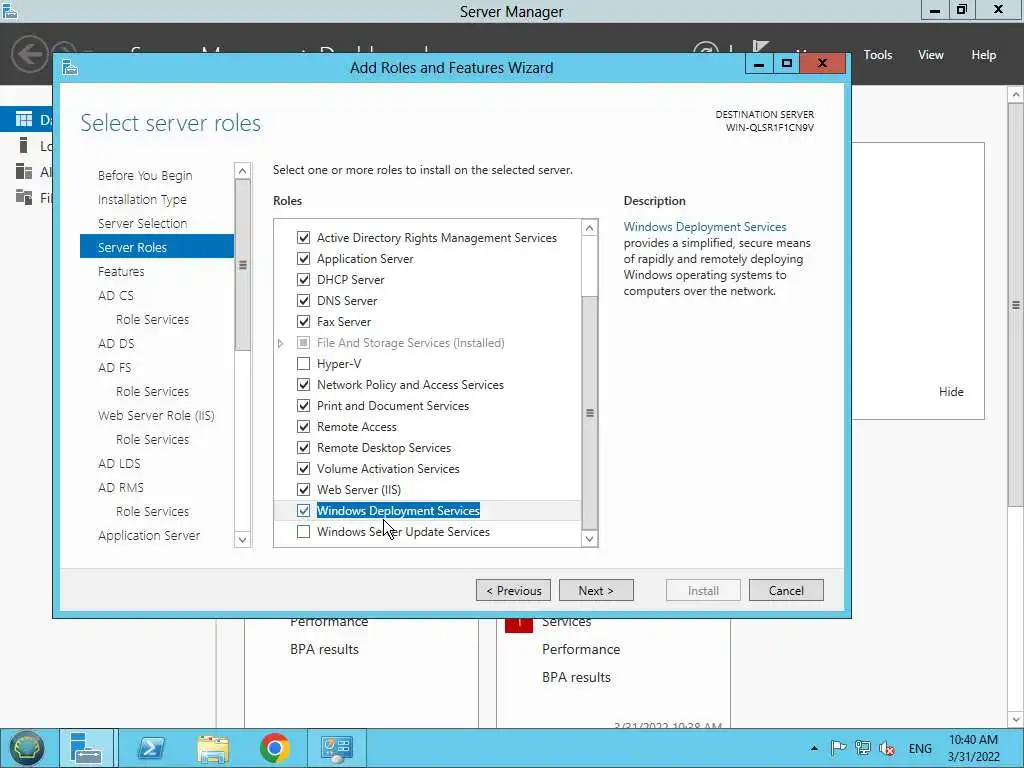The height and width of the screenshot is (768, 1024).
Task: Uncheck the DHCP Server role
Action: click(303, 280)
